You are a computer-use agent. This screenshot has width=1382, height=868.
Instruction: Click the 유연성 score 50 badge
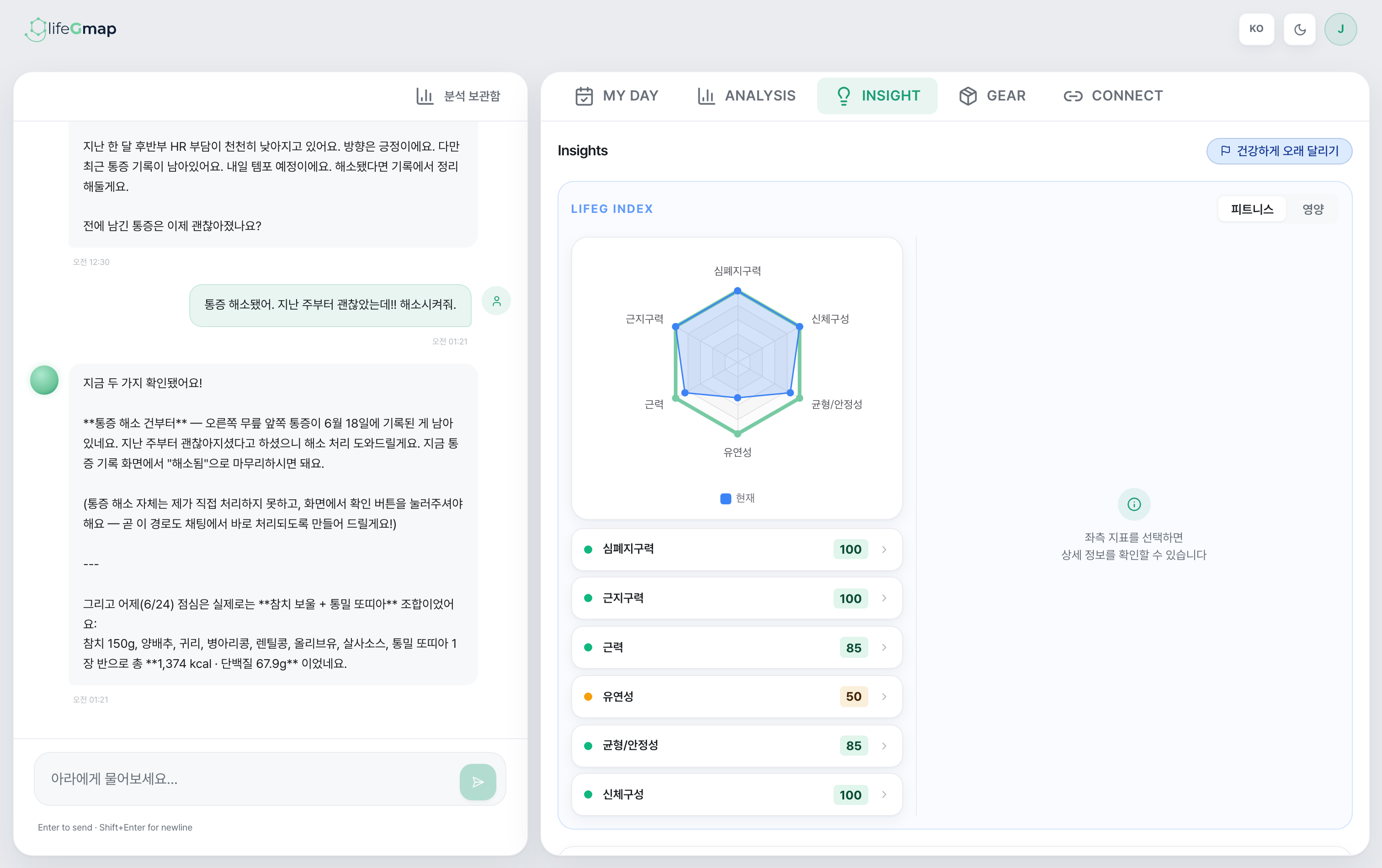853,697
